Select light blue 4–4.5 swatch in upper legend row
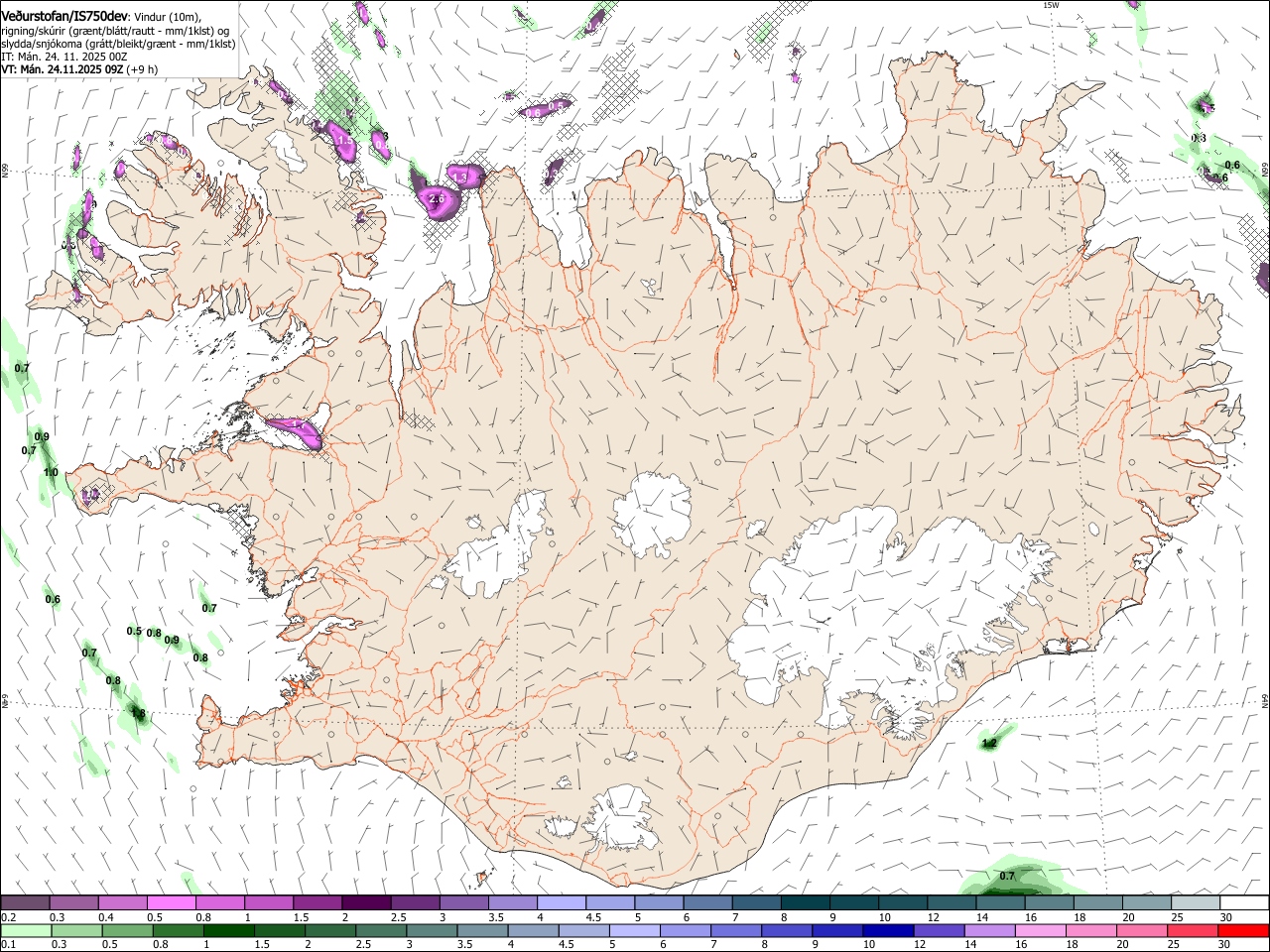The height and width of the screenshot is (952, 1270). tap(562, 902)
